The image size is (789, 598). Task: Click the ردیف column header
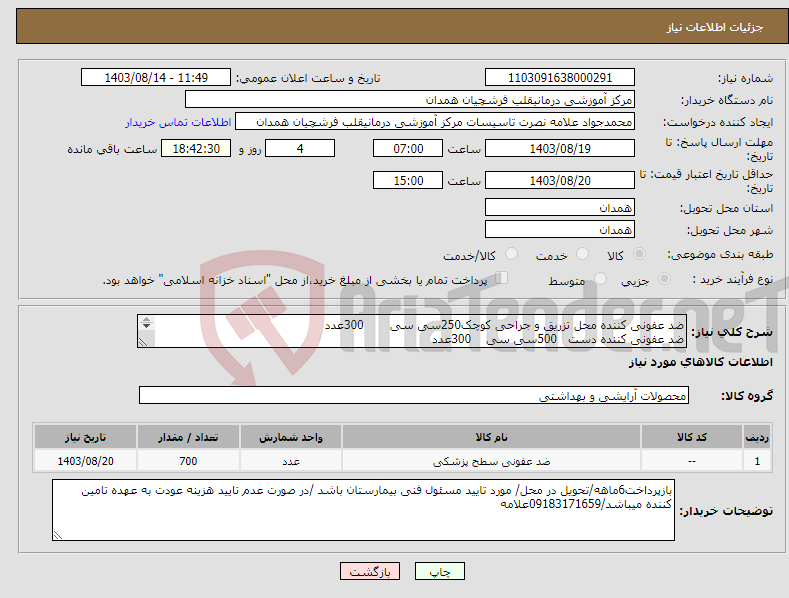(x=757, y=437)
